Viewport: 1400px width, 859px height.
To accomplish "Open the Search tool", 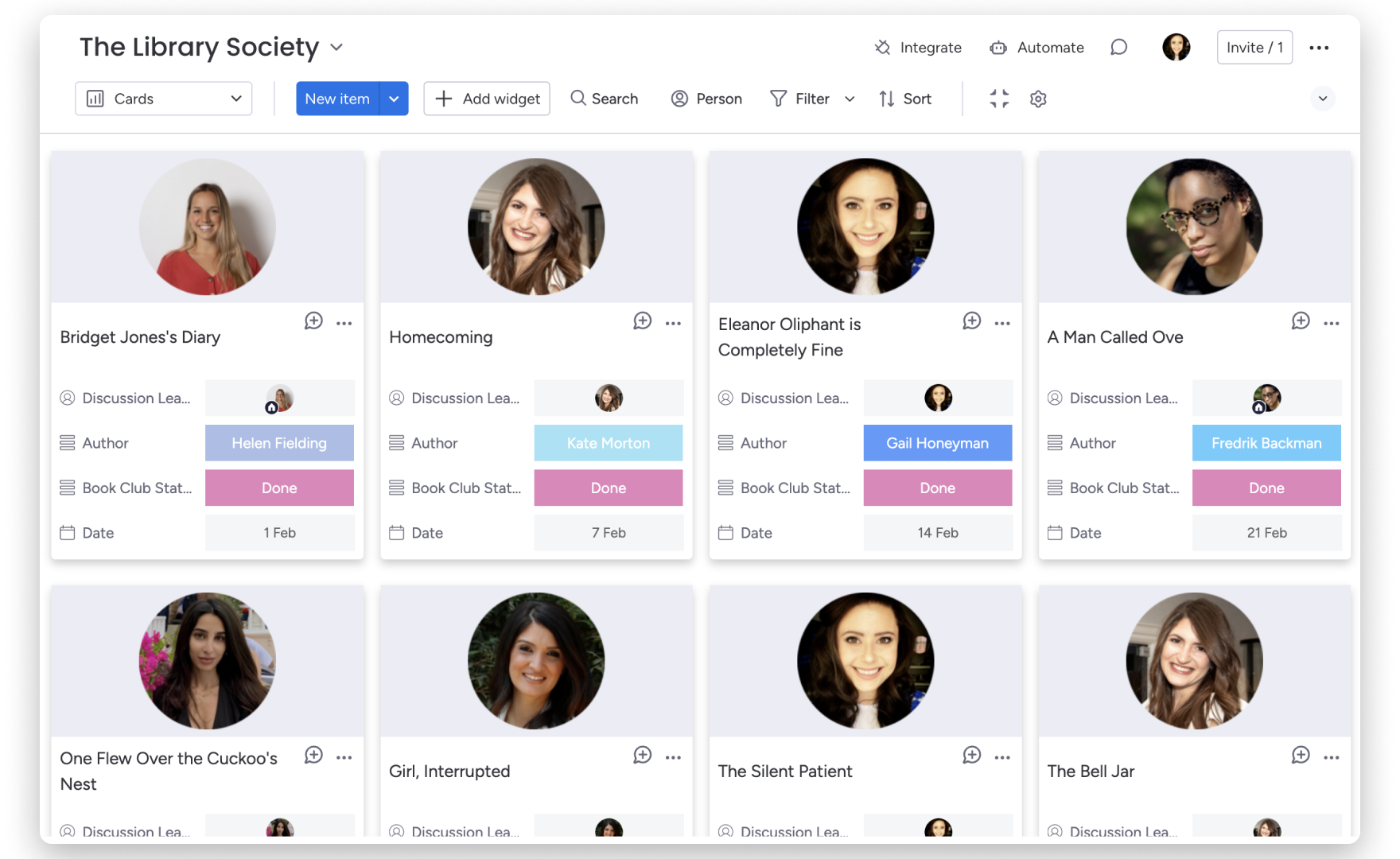I will tap(605, 99).
